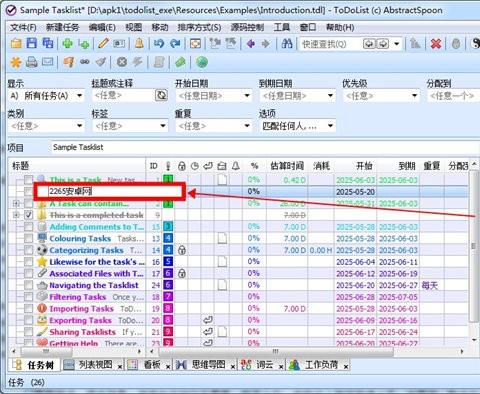Add a new task with green plus
The width and height of the screenshot is (480, 394).
click(68, 43)
